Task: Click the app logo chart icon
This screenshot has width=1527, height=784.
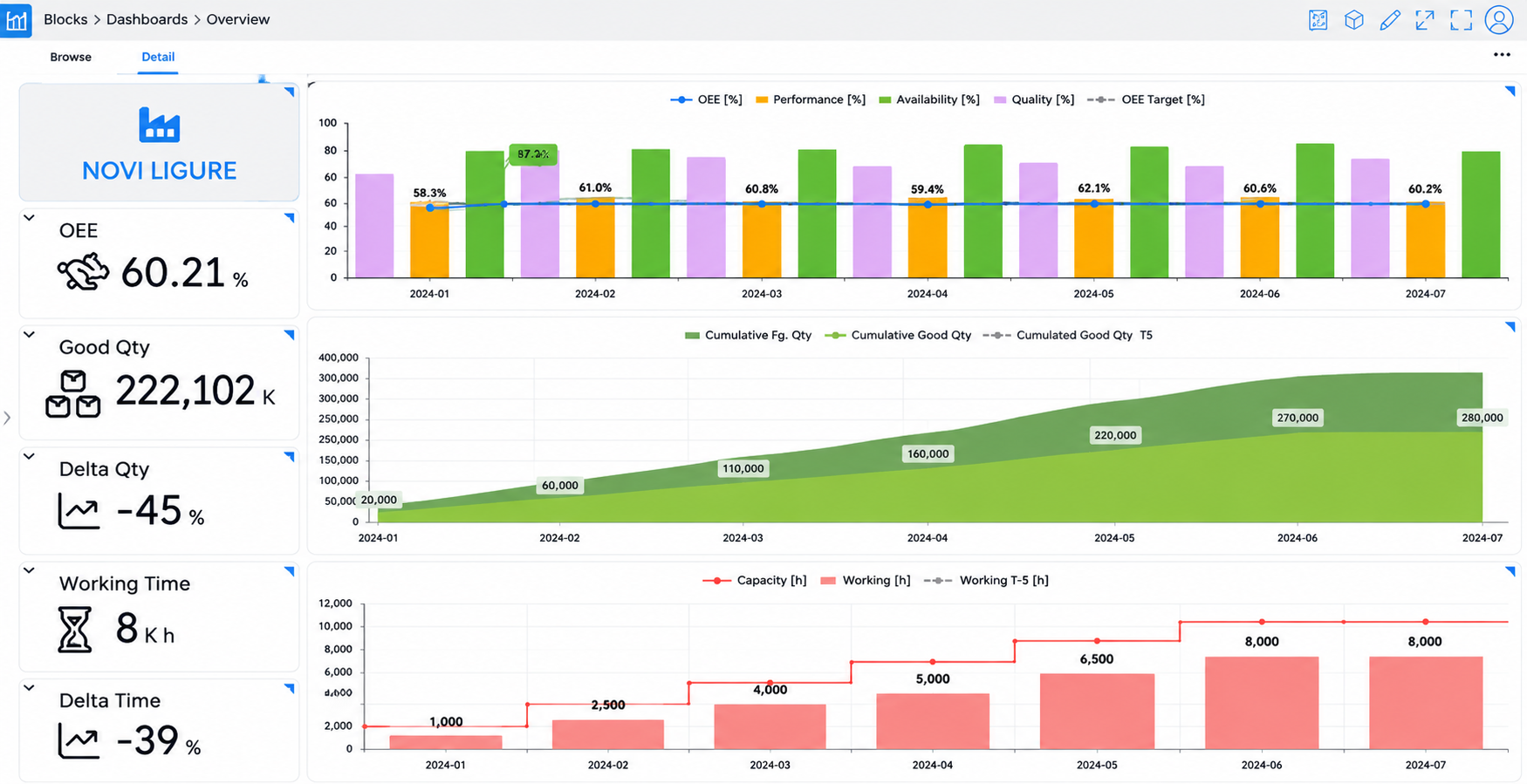Action: pyautogui.click(x=16, y=19)
